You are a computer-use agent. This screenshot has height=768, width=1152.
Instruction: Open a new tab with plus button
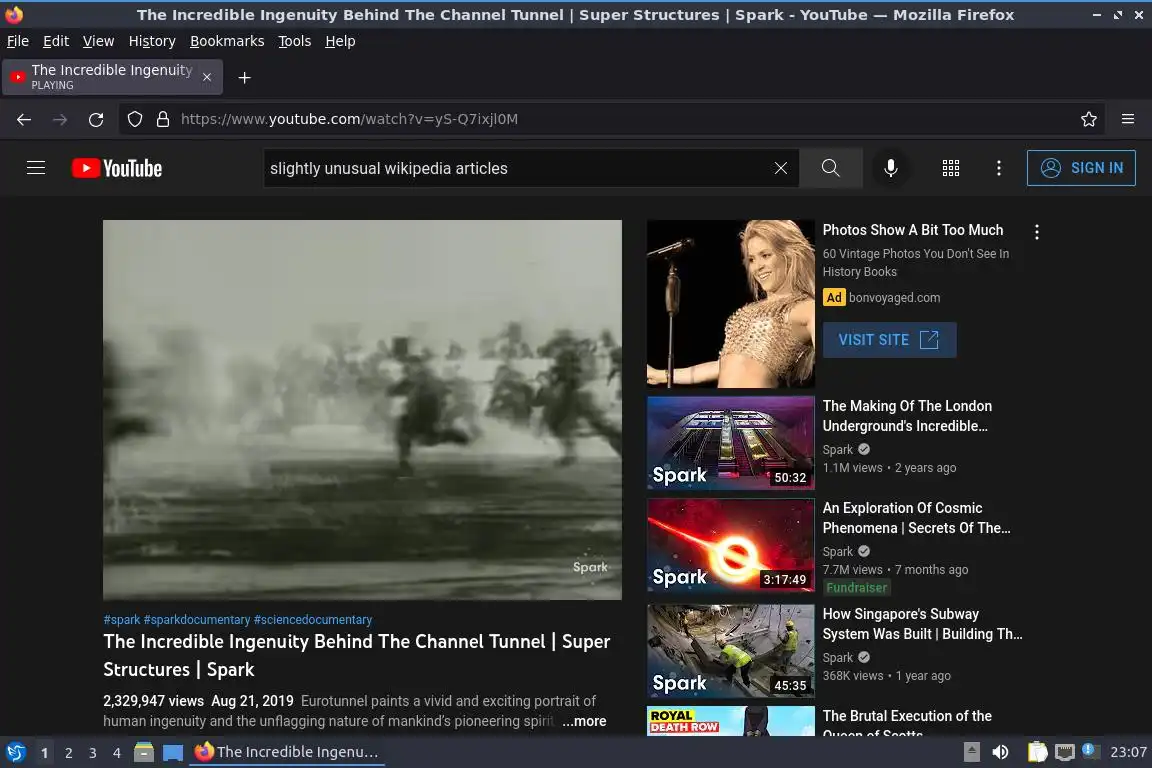tap(245, 77)
